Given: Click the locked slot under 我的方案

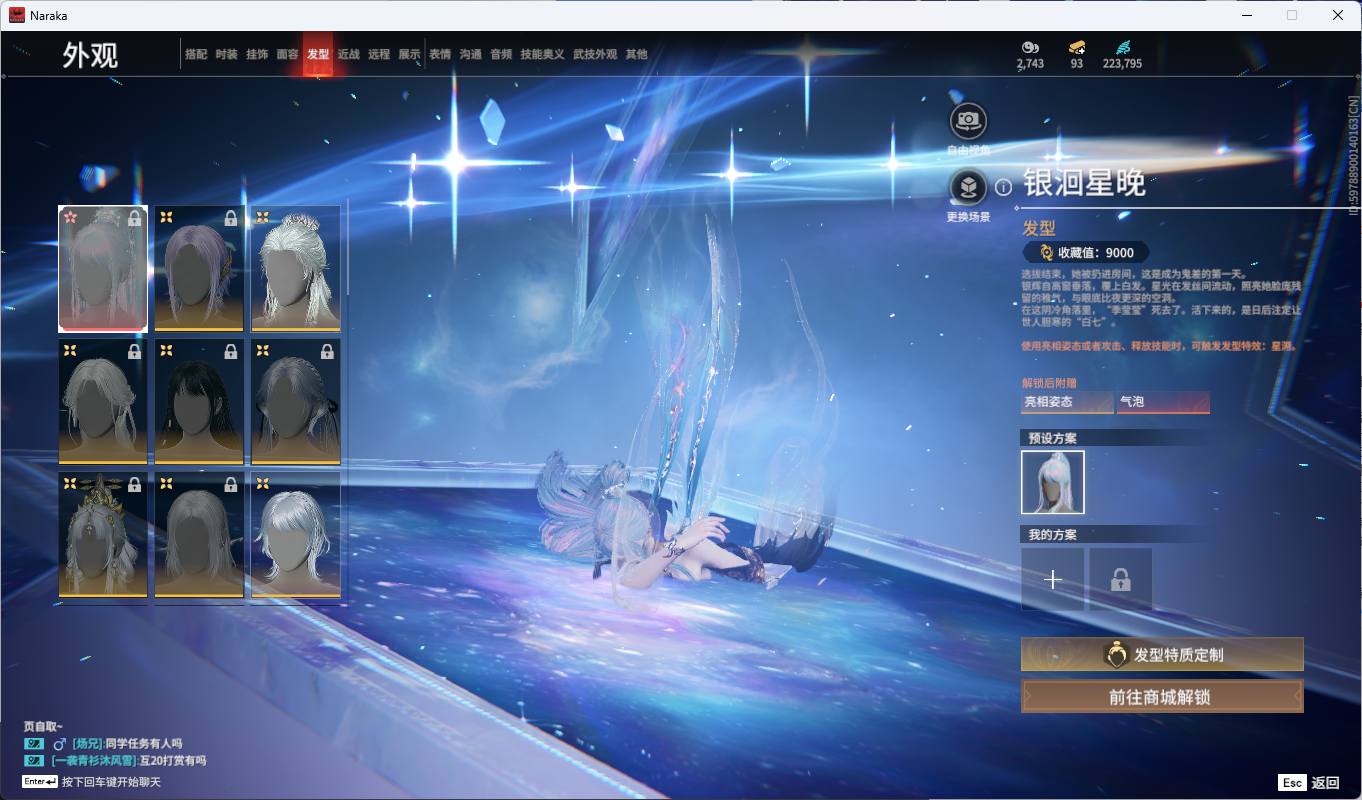Looking at the screenshot, I should tap(1120, 579).
